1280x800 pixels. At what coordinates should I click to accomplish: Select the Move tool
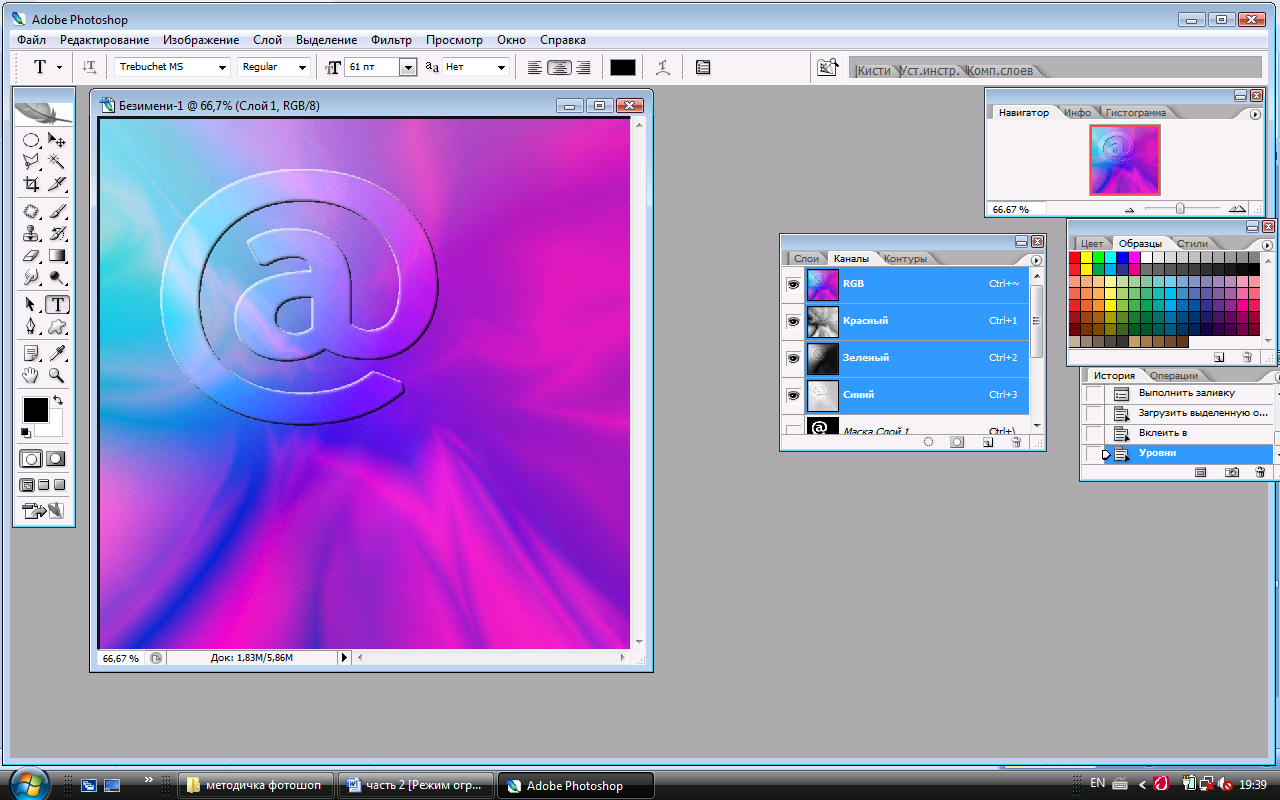click(x=57, y=141)
